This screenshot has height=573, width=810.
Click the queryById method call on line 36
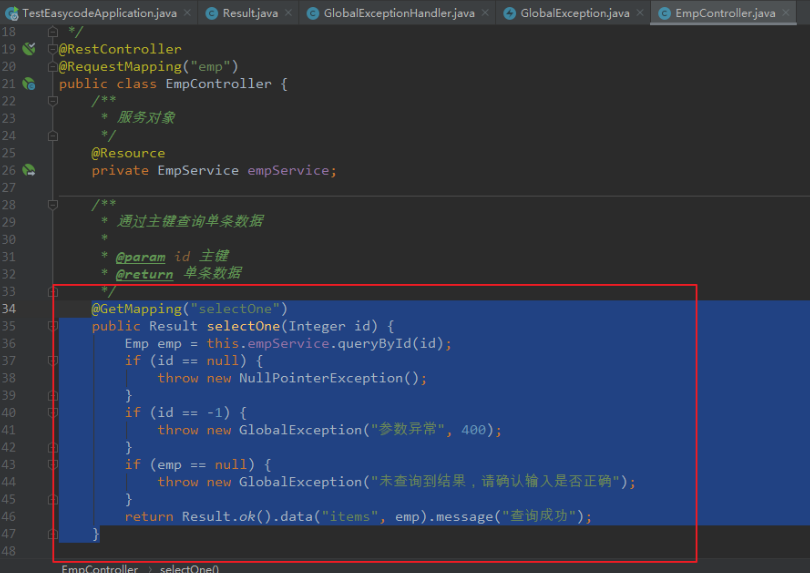click(x=375, y=344)
